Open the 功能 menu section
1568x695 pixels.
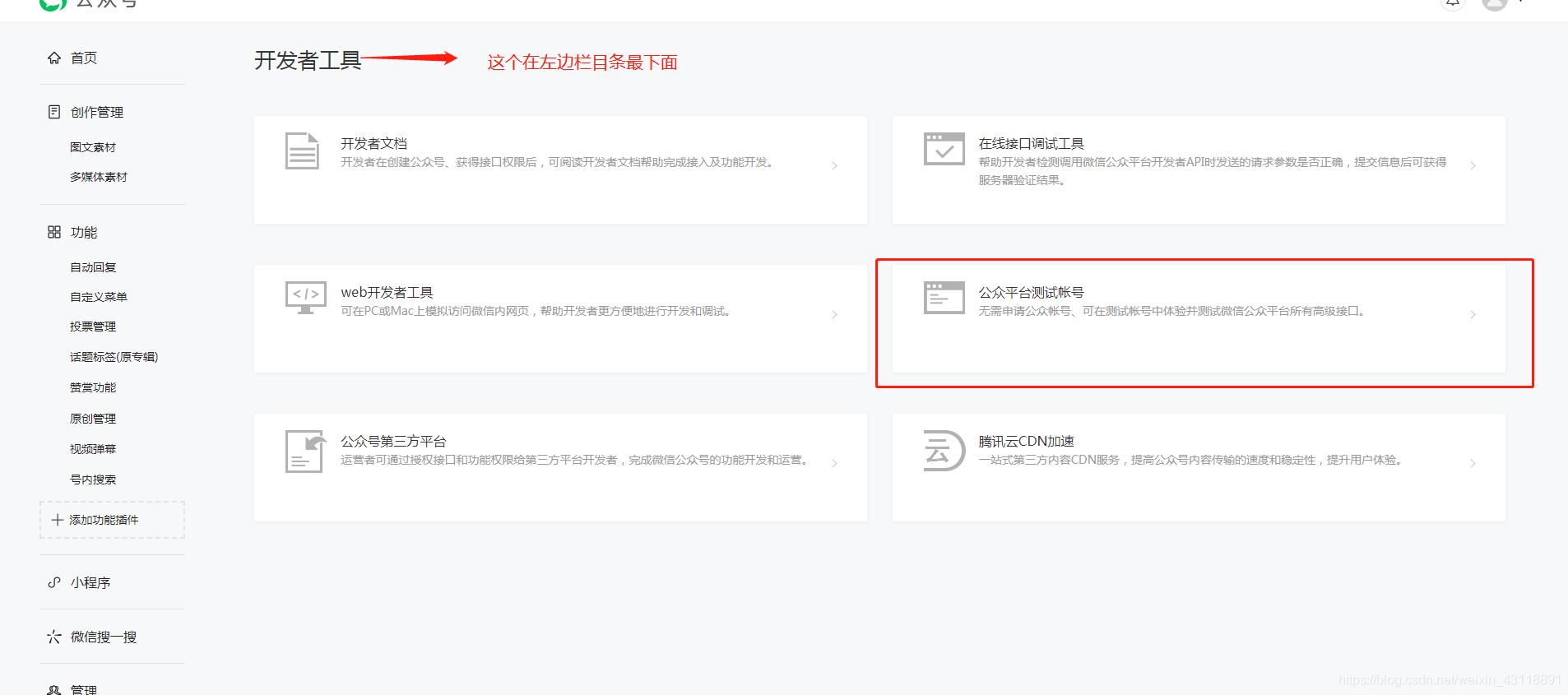(x=84, y=232)
